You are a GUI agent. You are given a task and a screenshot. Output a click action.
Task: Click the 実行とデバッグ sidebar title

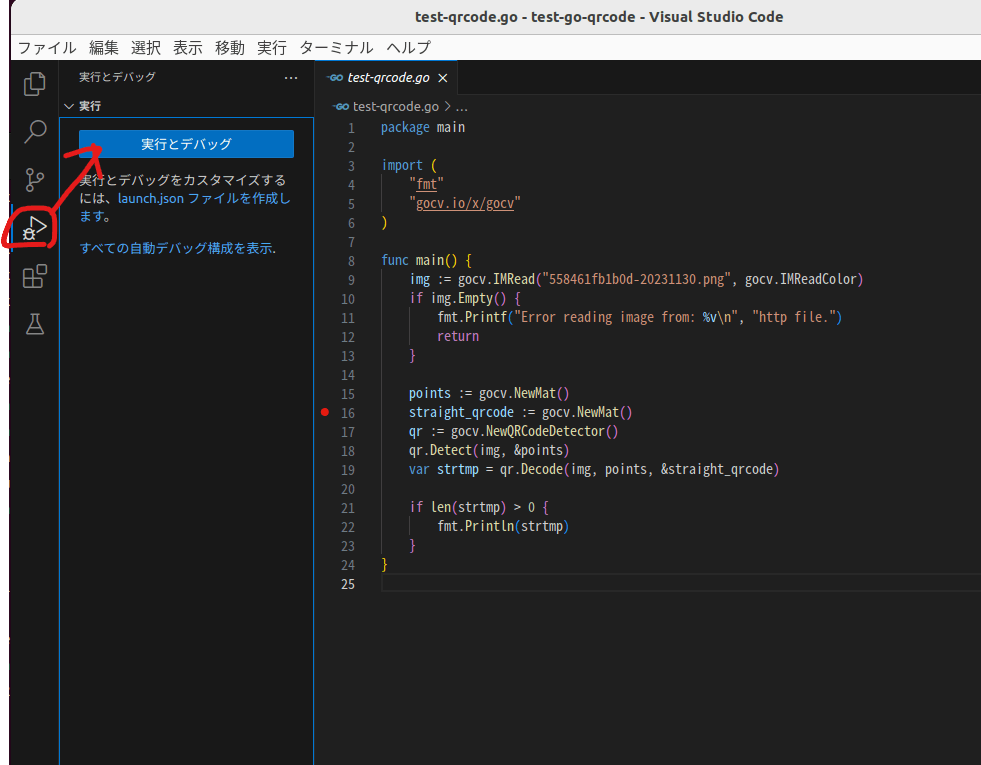[x=117, y=77]
